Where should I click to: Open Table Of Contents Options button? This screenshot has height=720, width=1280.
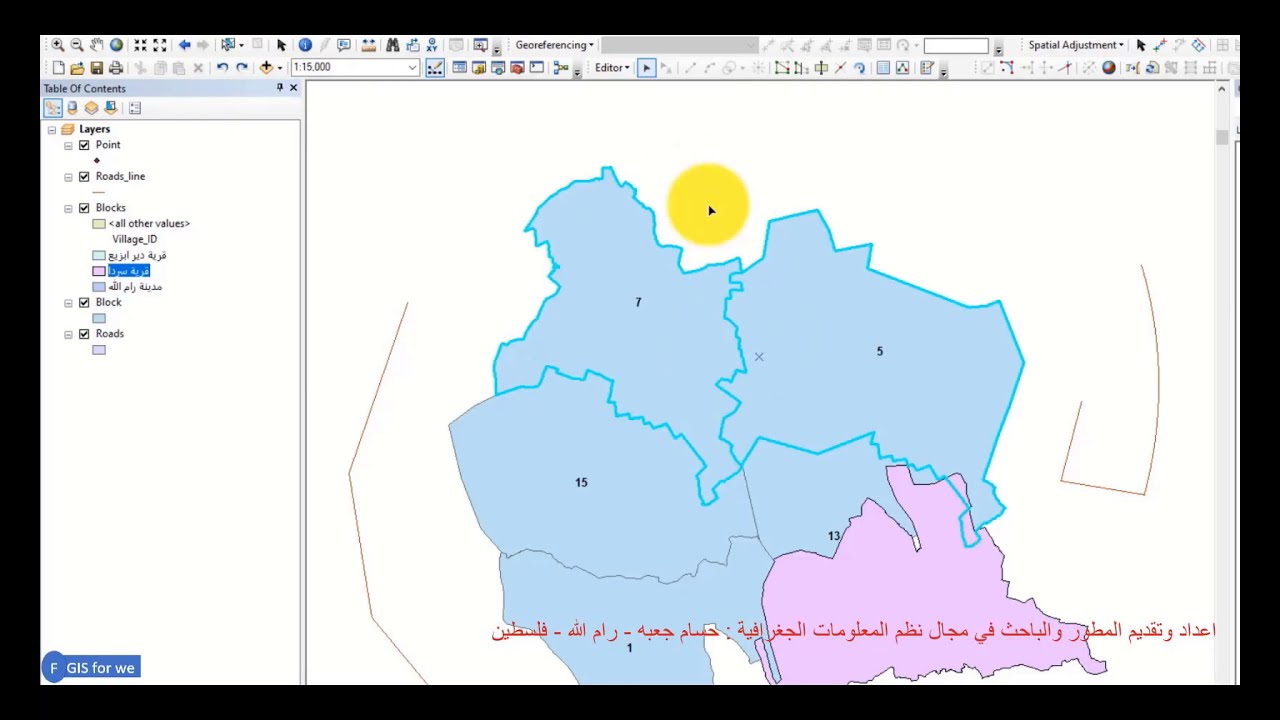[135, 108]
